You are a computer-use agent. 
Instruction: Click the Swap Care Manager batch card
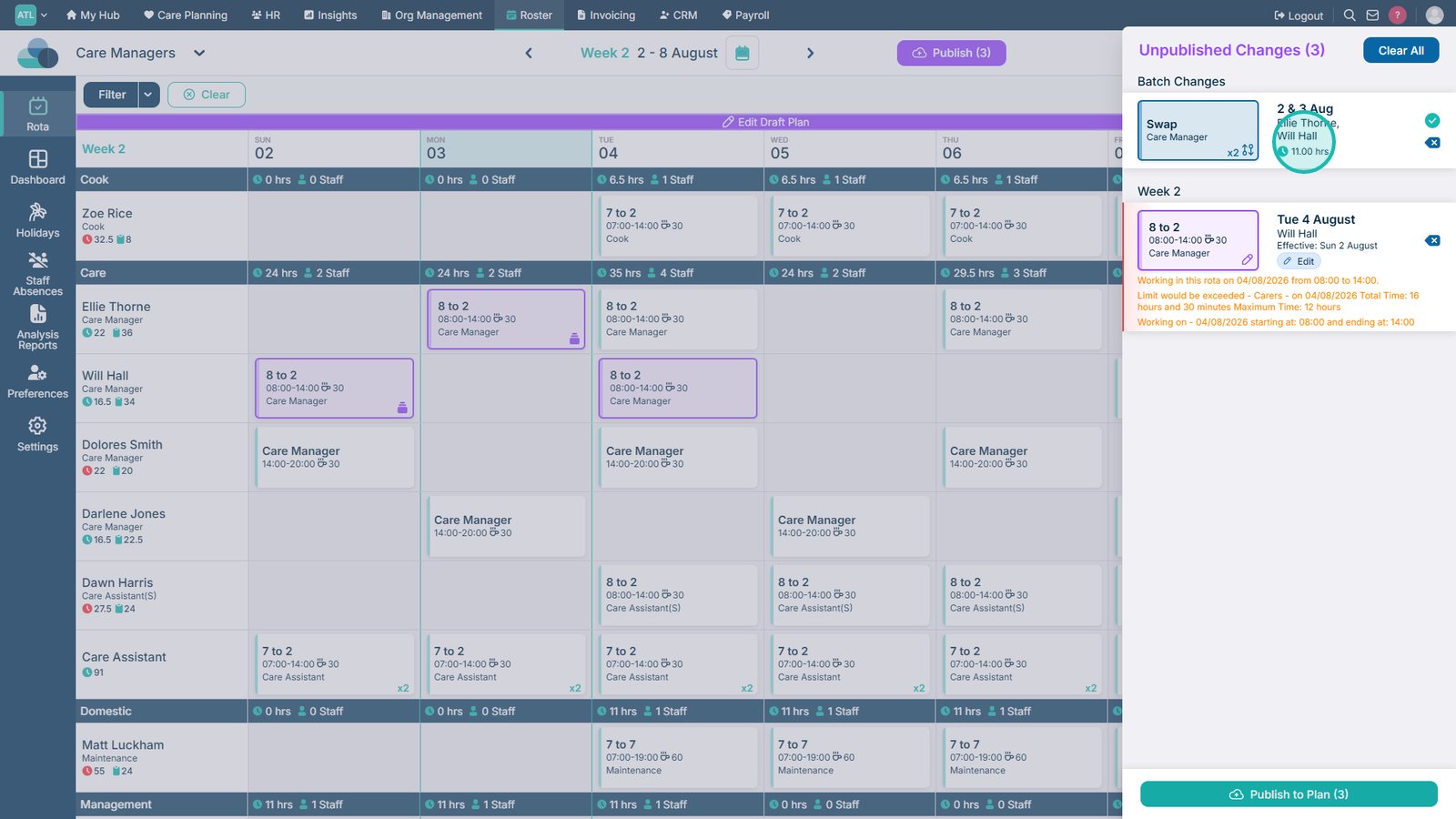coord(1198,130)
